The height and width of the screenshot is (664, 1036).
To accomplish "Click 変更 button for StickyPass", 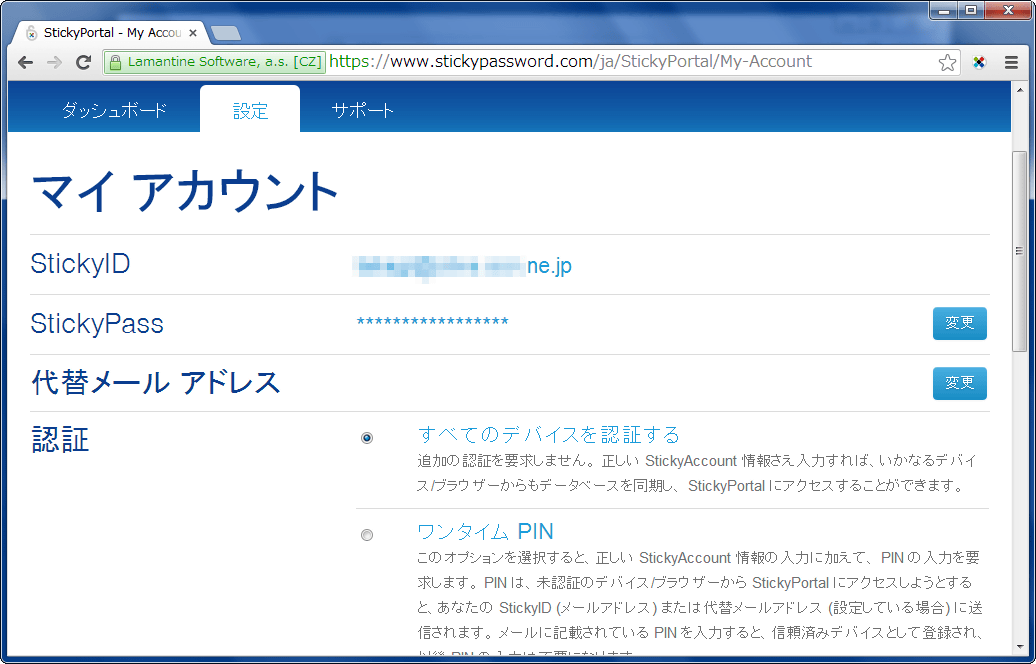I will point(959,323).
